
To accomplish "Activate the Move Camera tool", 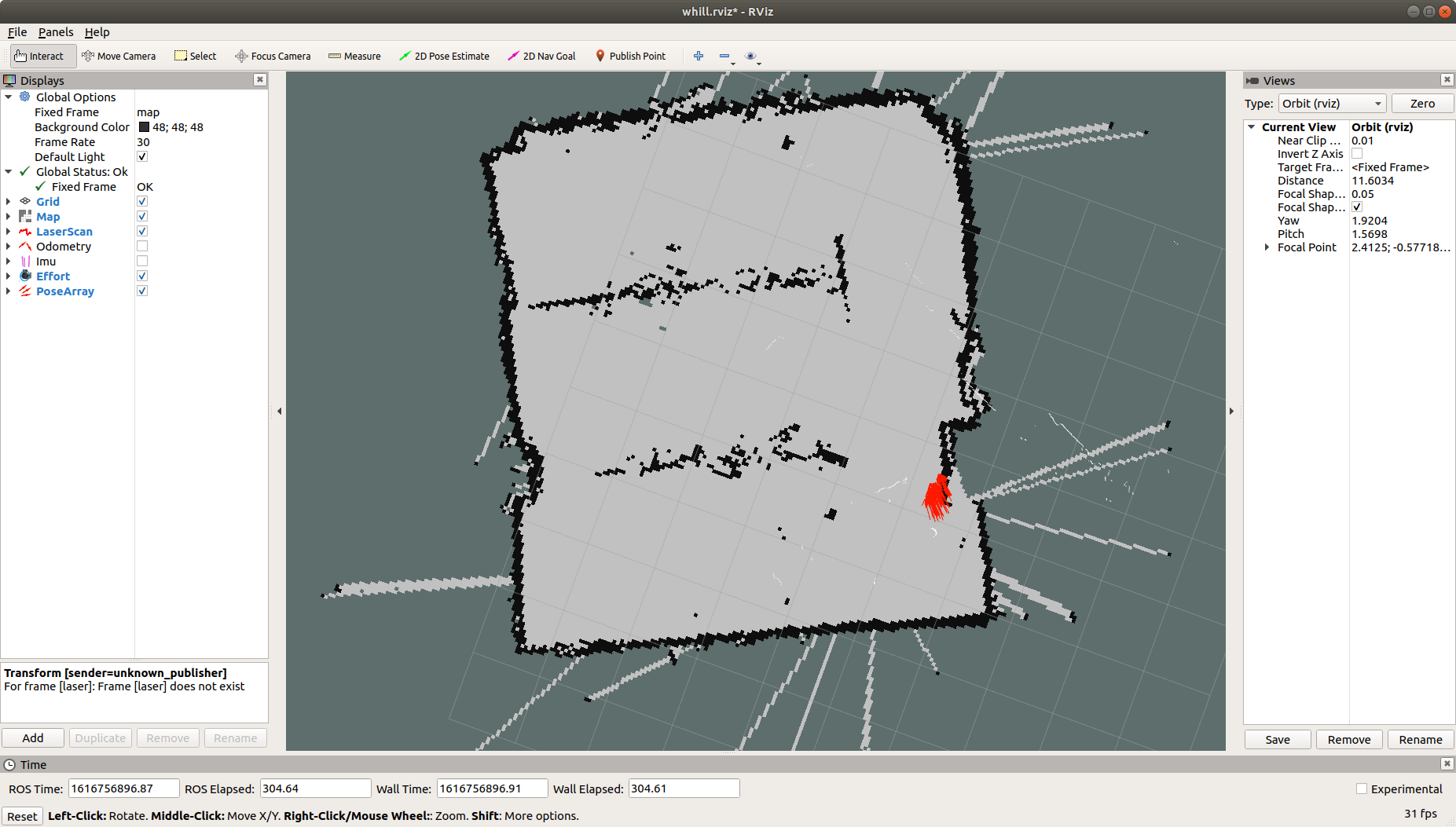I will [119, 56].
